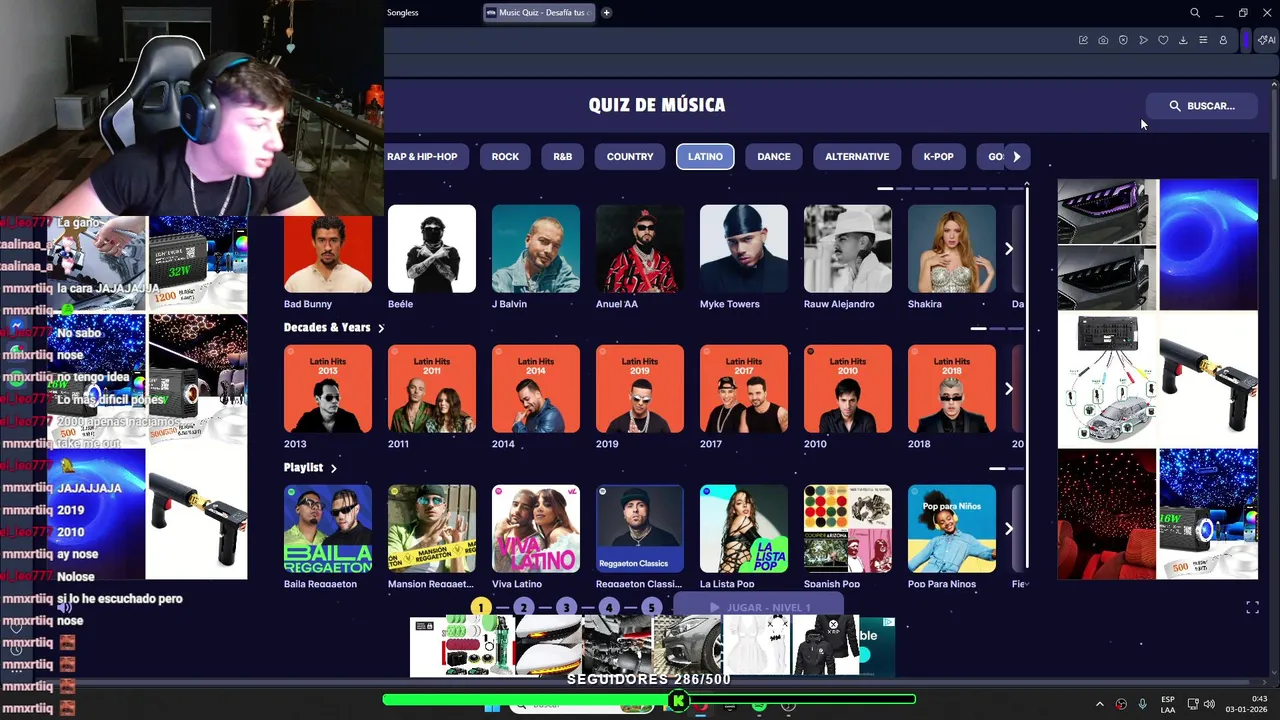Open the Latin Hits 2018 card
The width and height of the screenshot is (1280, 720).
point(952,398)
